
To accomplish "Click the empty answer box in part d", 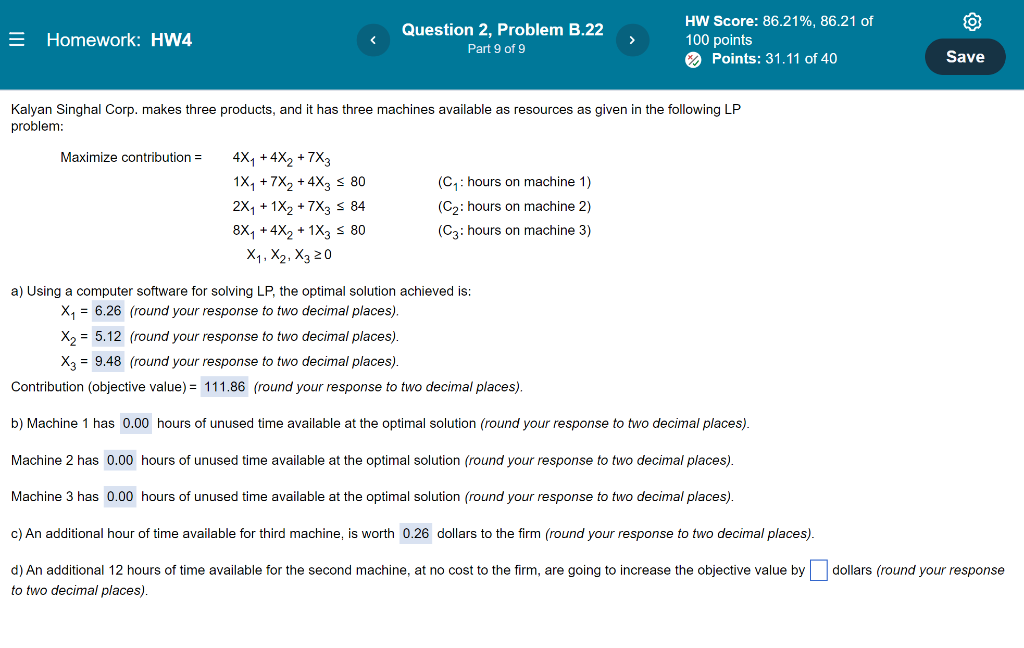I will [818, 569].
